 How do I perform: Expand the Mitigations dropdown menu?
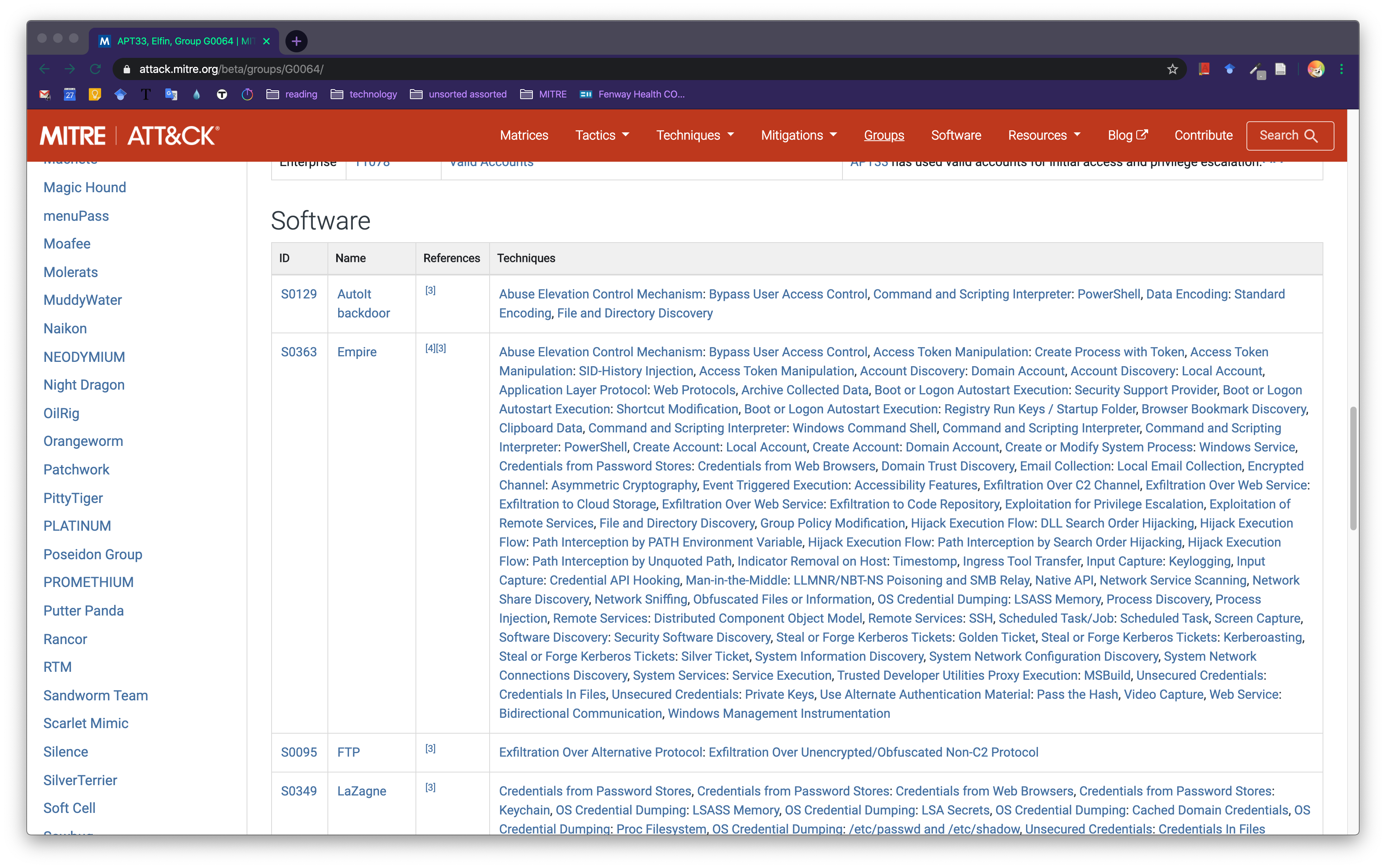(799, 136)
